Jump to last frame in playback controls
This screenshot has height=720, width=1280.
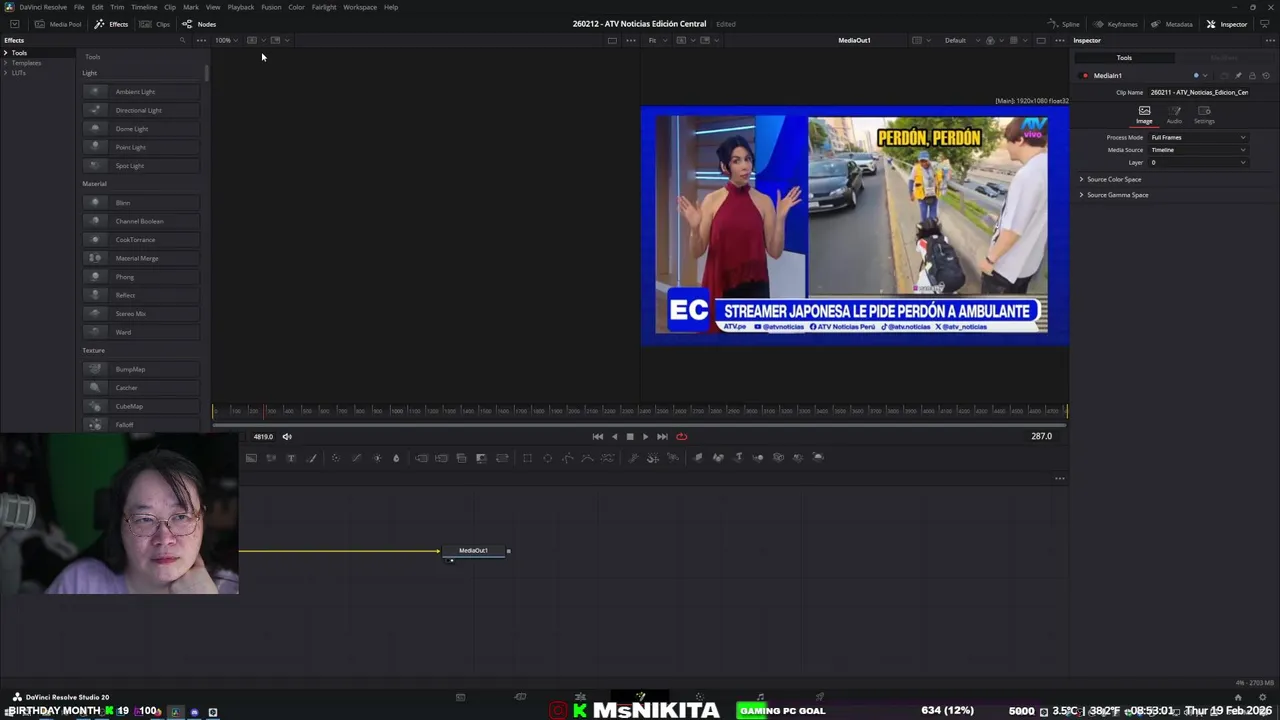click(662, 436)
